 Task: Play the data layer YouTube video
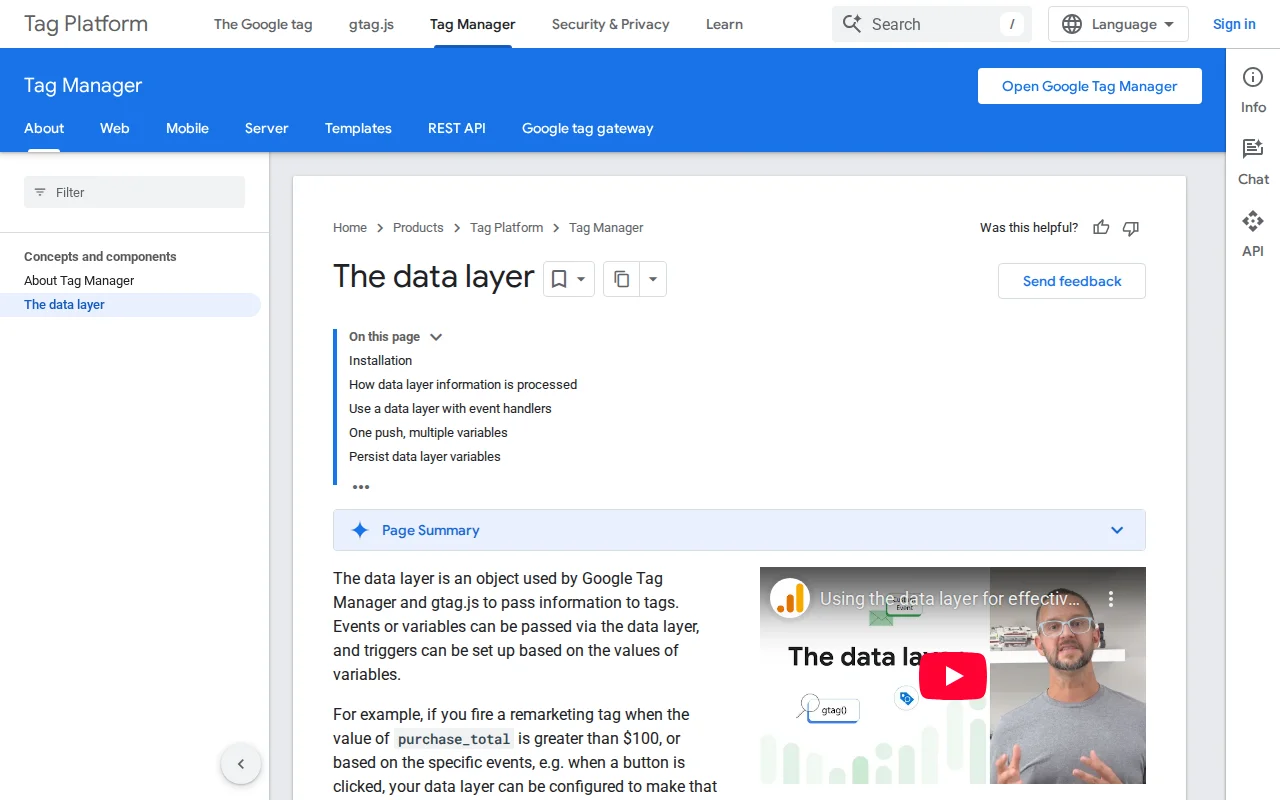(x=952, y=675)
